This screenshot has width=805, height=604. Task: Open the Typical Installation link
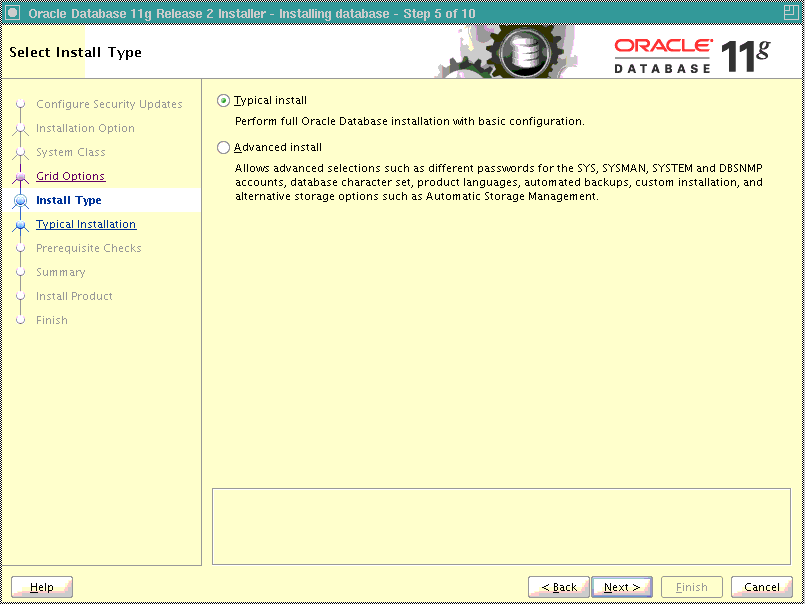pyautogui.click(x=85, y=224)
